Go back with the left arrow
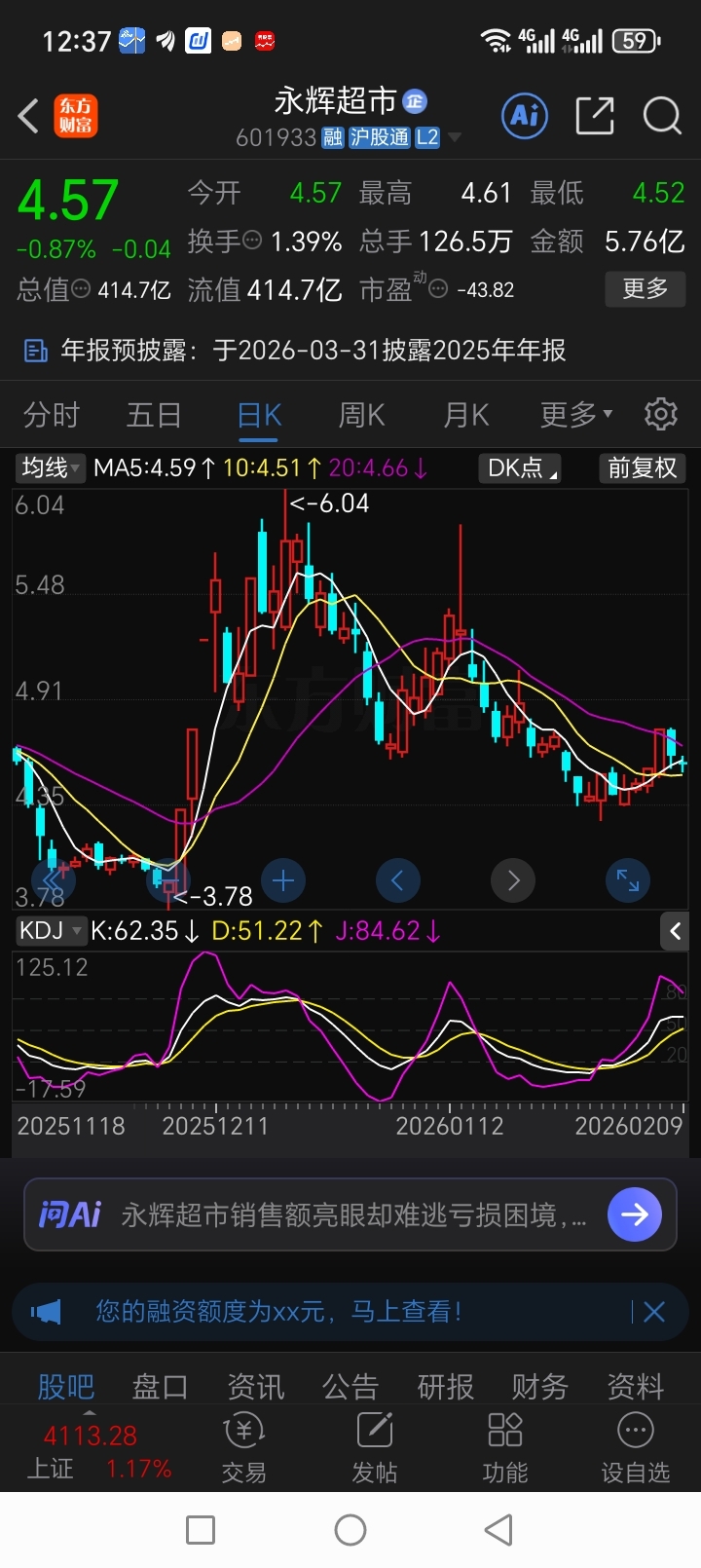 coord(28,116)
